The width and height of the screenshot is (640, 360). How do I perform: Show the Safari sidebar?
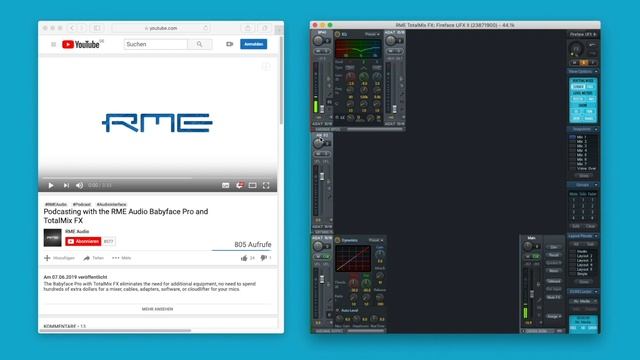click(x=97, y=28)
